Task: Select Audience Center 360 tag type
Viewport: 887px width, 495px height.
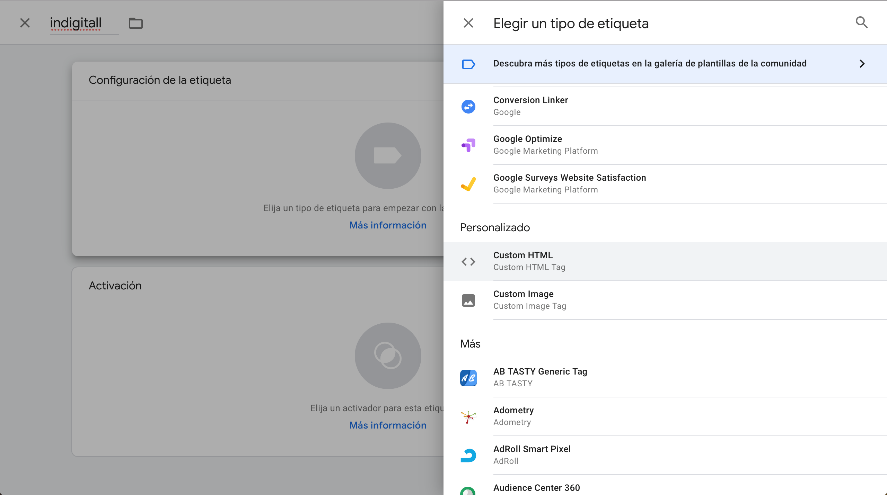Action: pos(536,488)
